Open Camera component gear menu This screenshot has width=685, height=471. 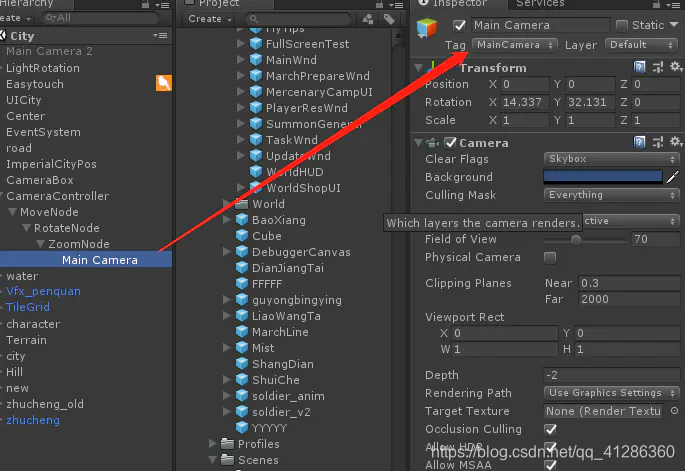(x=675, y=142)
